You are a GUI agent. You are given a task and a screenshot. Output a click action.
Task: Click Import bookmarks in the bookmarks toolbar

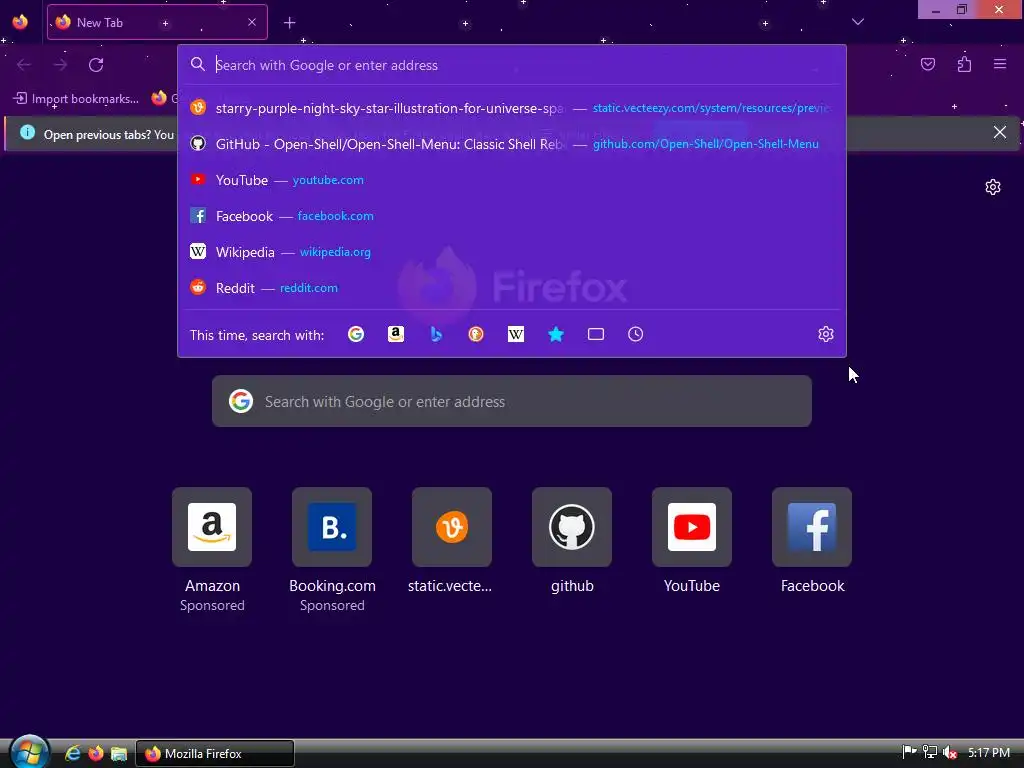tap(76, 99)
